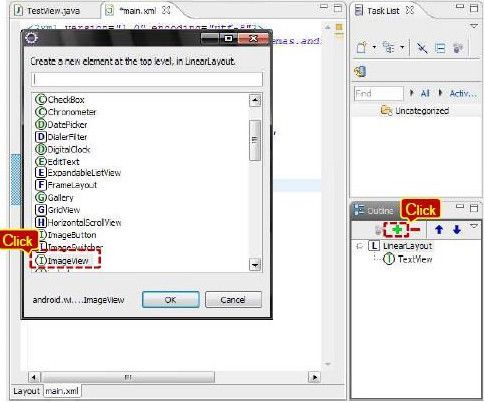Minimize the Outline pane
The image size is (484, 402).
pyautogui.click(x=460, y=207)
